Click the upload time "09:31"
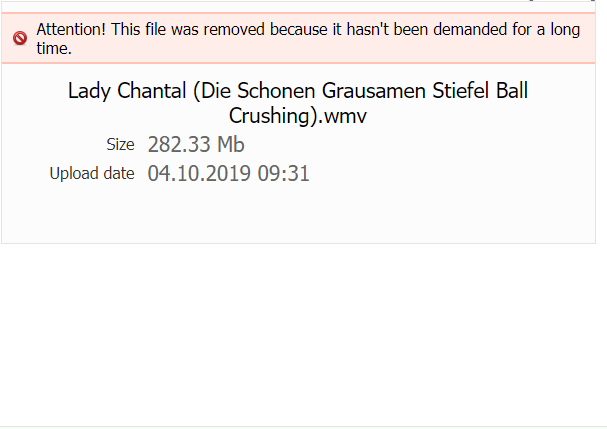The height and width of the screenshot is (429, 607). tap(284, 174)
